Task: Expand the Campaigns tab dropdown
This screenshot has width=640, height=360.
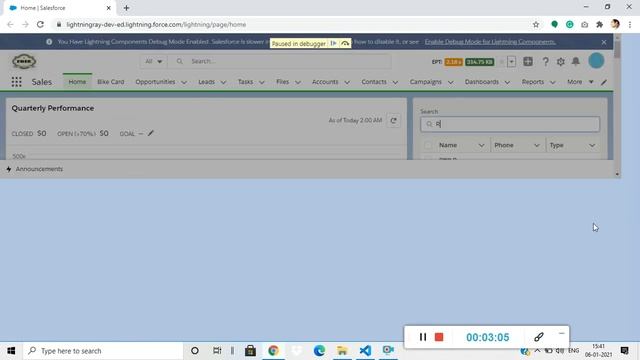Action: click(x=451, y=82)
